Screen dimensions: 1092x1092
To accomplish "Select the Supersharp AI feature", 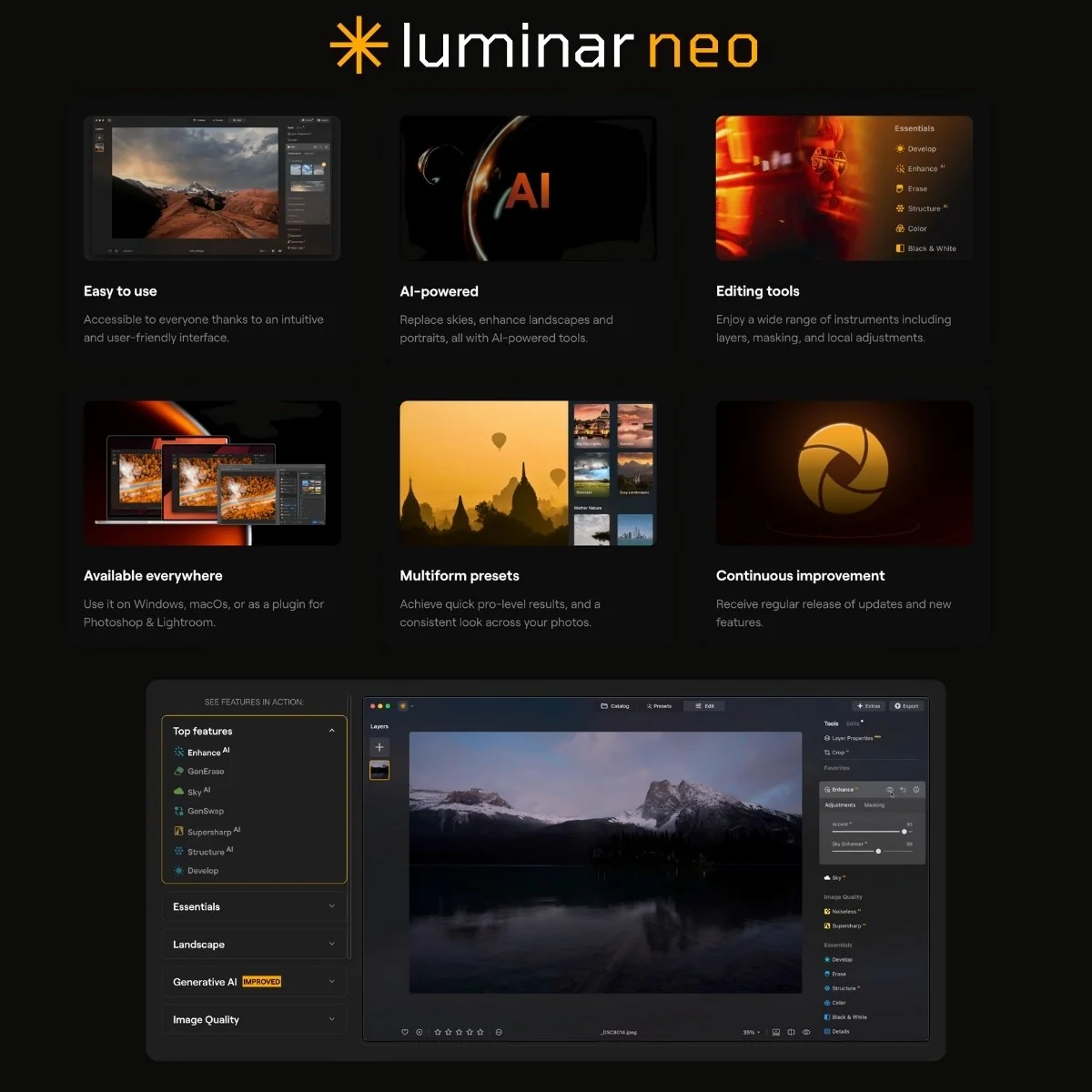I will [211, 831].
